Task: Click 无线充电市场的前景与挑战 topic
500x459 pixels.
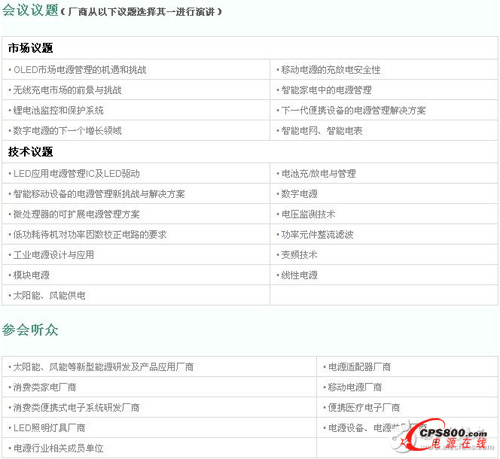Action: click(67, 90)
